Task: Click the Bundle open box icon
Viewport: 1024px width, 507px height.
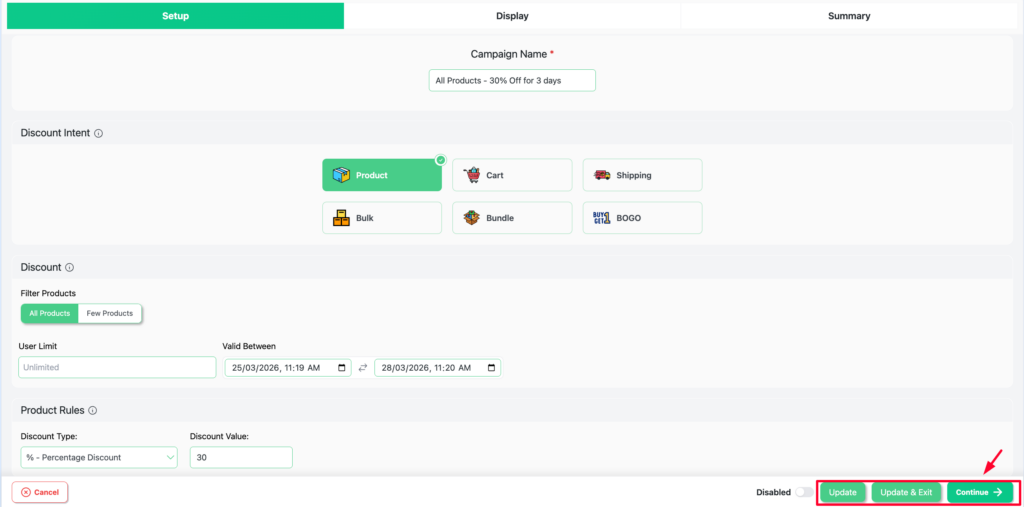Action: point(472,218)
